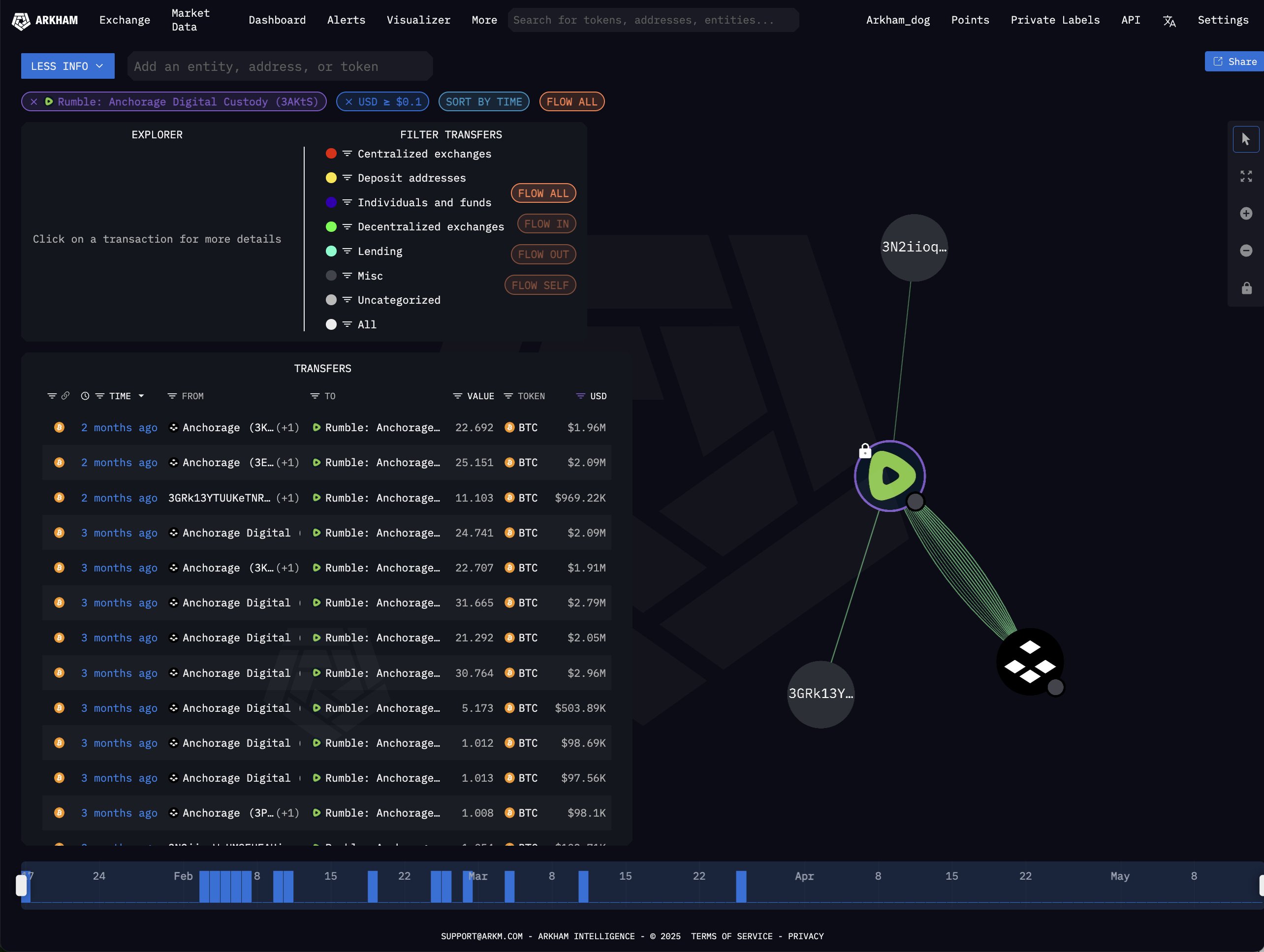This screenshot has width=1264, height=952.
Task: Enable the FLOW IN filter
Action: (546, 224)
